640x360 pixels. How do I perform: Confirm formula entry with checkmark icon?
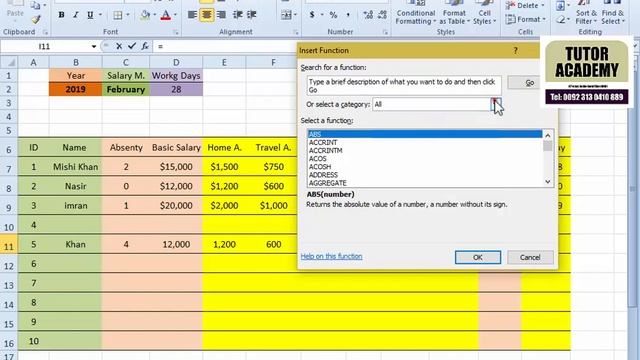[x=131, y=47]
